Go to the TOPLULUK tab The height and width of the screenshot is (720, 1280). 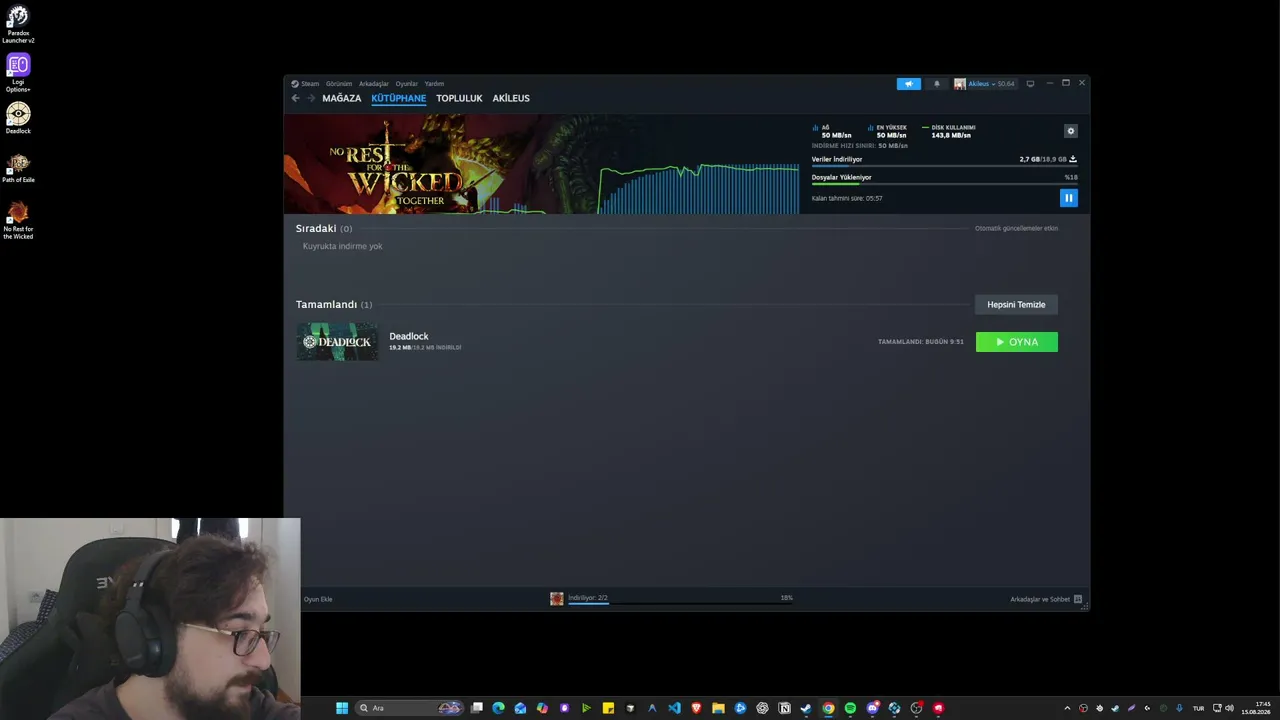click(459, 98)
